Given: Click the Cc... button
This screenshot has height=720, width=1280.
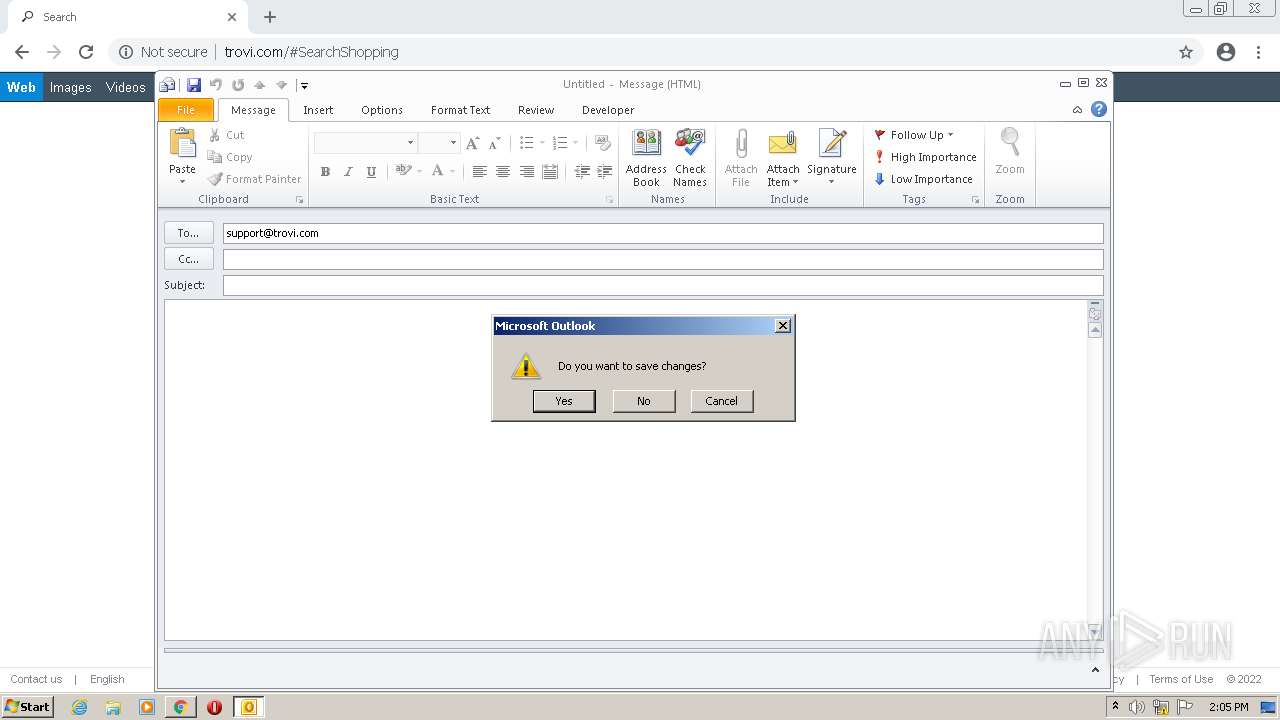Looking at the screenshot, I should 189,259.
